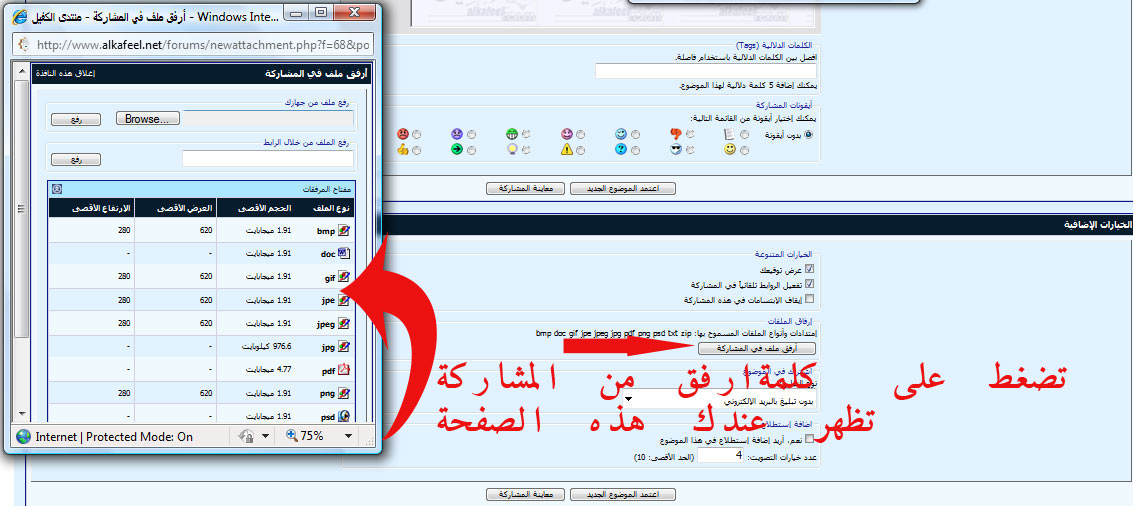
Task: Click the 'أرفق ملف في المشاركة' button
Action: (755, 348)
